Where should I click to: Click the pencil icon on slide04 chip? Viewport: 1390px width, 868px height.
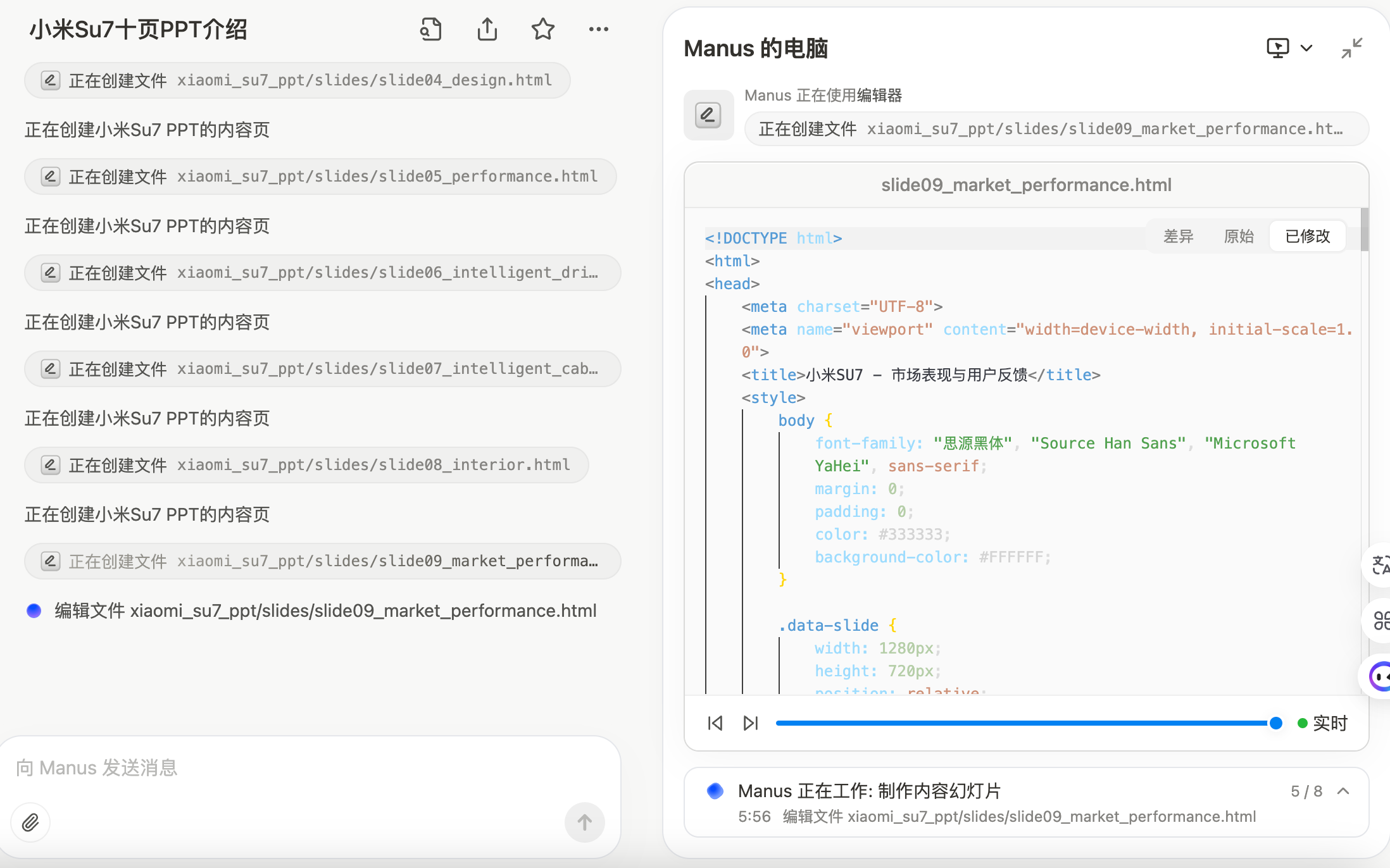[x=50, y=80]
